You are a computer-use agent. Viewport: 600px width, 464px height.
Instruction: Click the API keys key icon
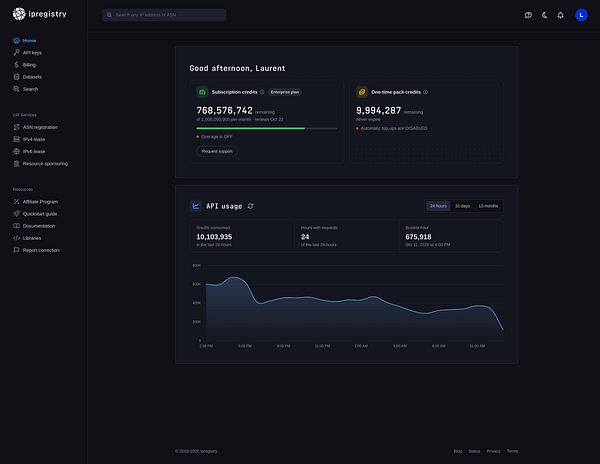click(x=16, y=52)
